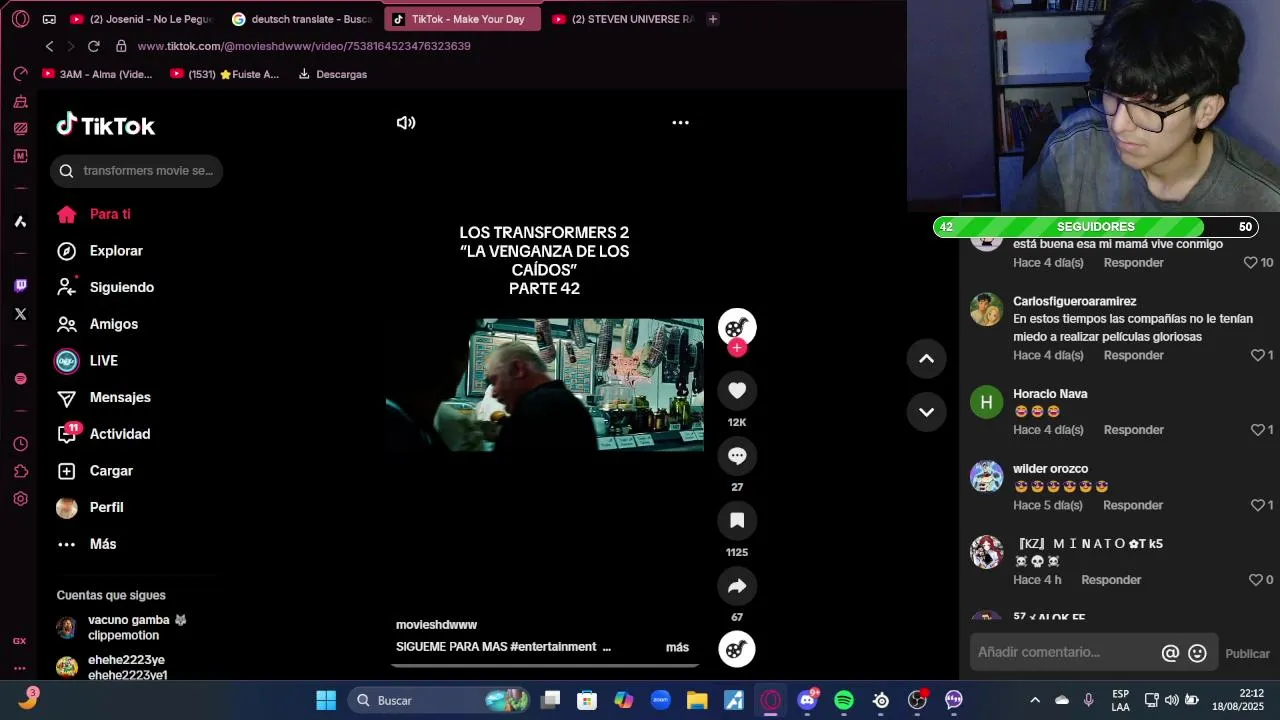Follow creator with red plus badge
Viewport: 1280px width, 720px height.
737,348
